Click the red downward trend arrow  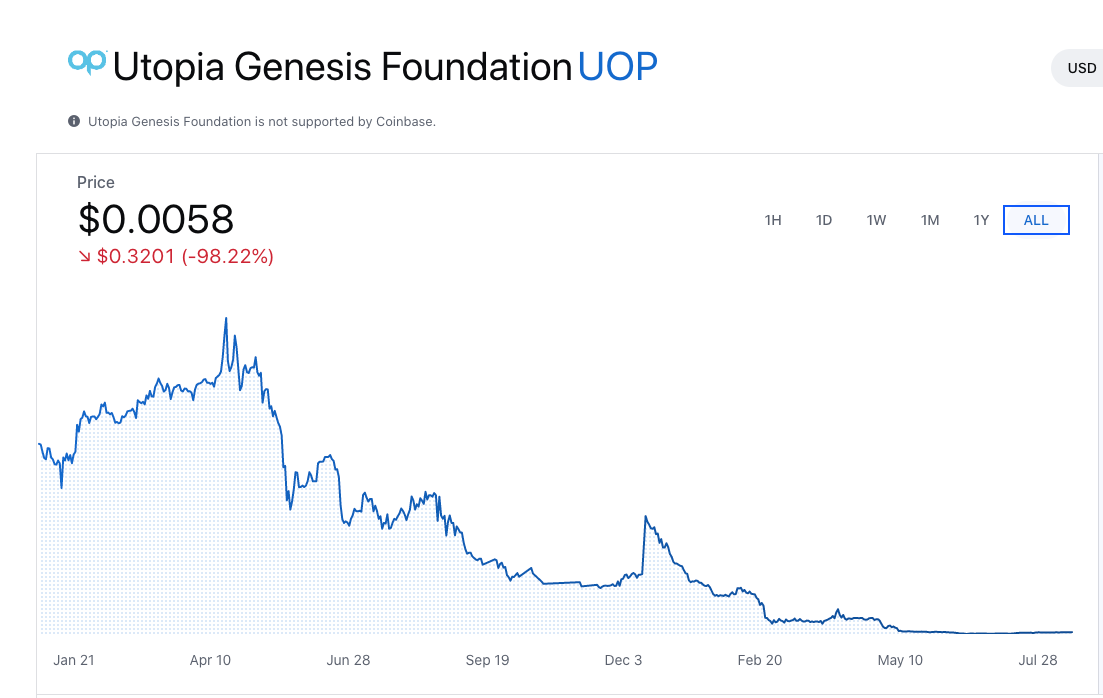pos(85,257)
